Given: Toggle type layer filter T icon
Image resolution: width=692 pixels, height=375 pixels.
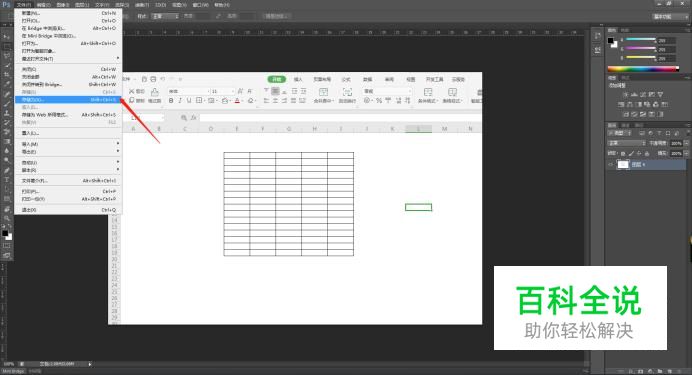Looking at the screenshot, I should tap(659, 133).
